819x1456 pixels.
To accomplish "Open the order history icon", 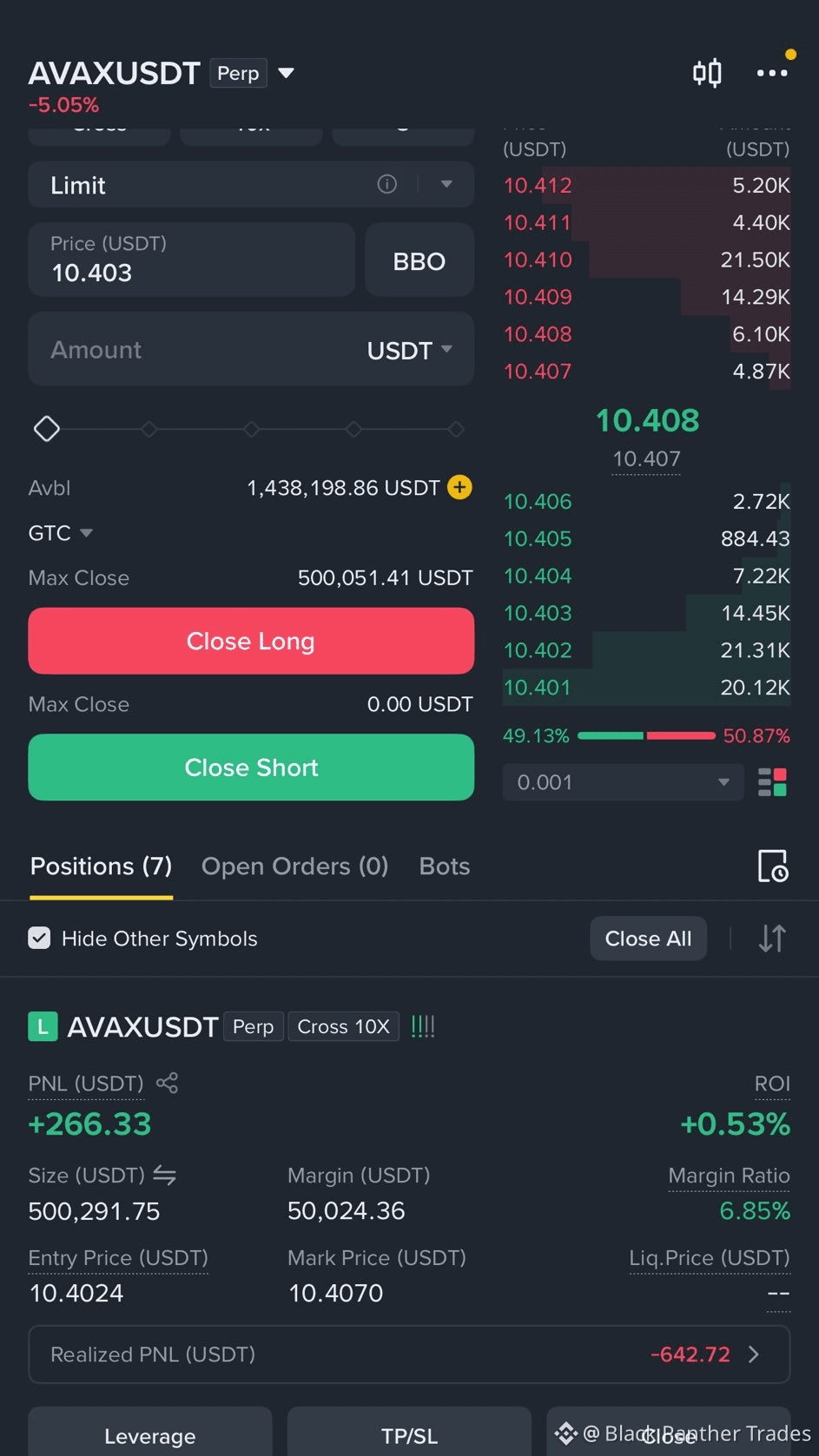I will point(772,866).
